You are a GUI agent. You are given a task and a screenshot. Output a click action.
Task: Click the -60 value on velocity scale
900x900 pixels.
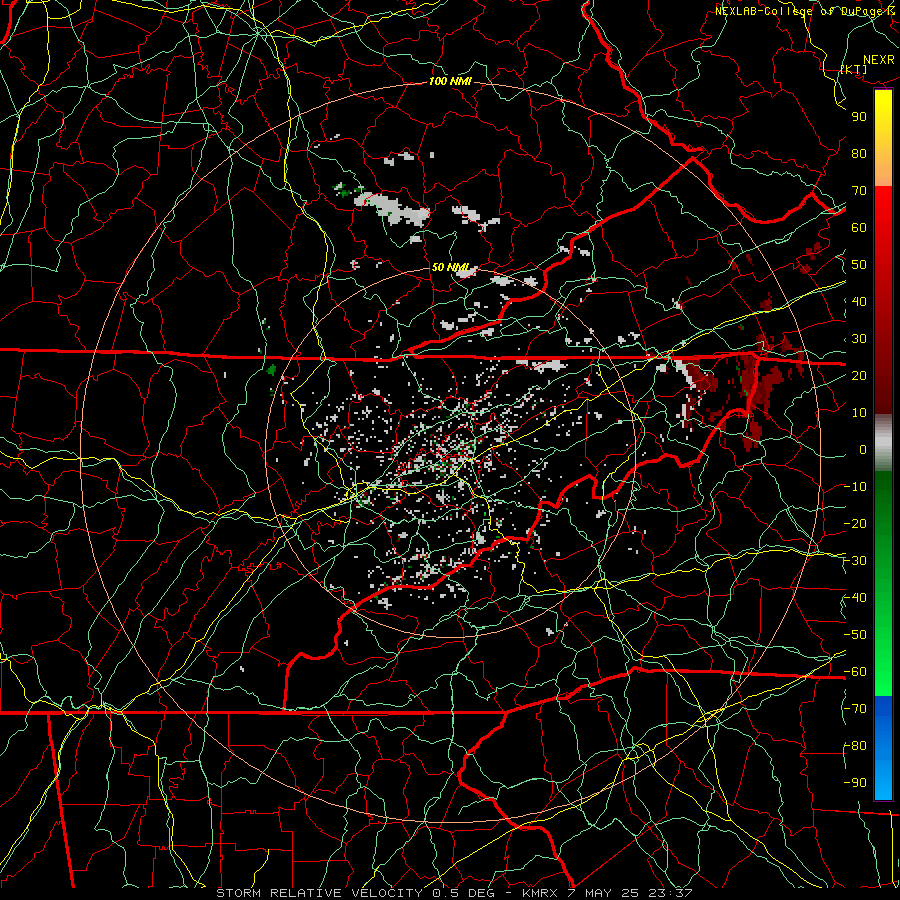(855, 672)
